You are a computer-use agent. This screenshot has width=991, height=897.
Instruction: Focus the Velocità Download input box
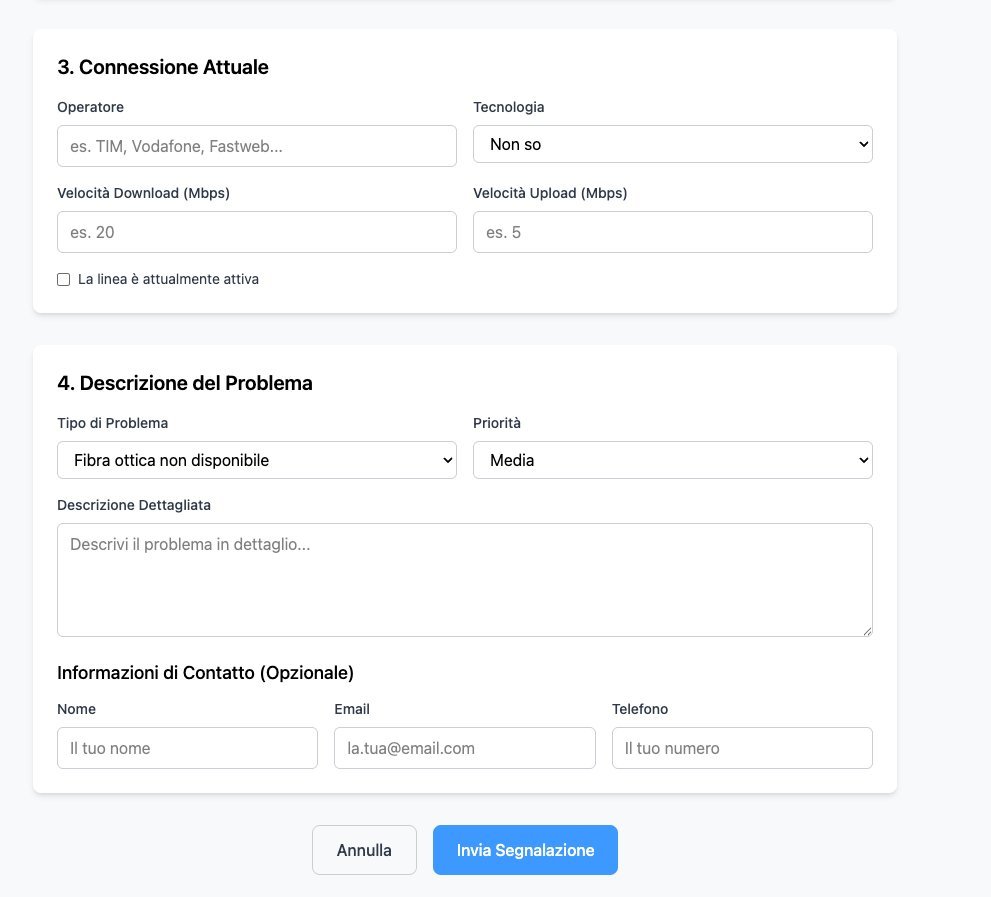pos(257,232)
